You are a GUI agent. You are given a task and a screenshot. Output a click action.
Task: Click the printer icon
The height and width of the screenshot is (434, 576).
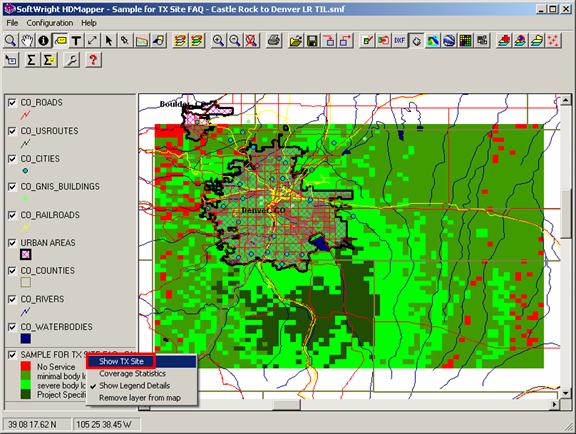tap(274, 40)
